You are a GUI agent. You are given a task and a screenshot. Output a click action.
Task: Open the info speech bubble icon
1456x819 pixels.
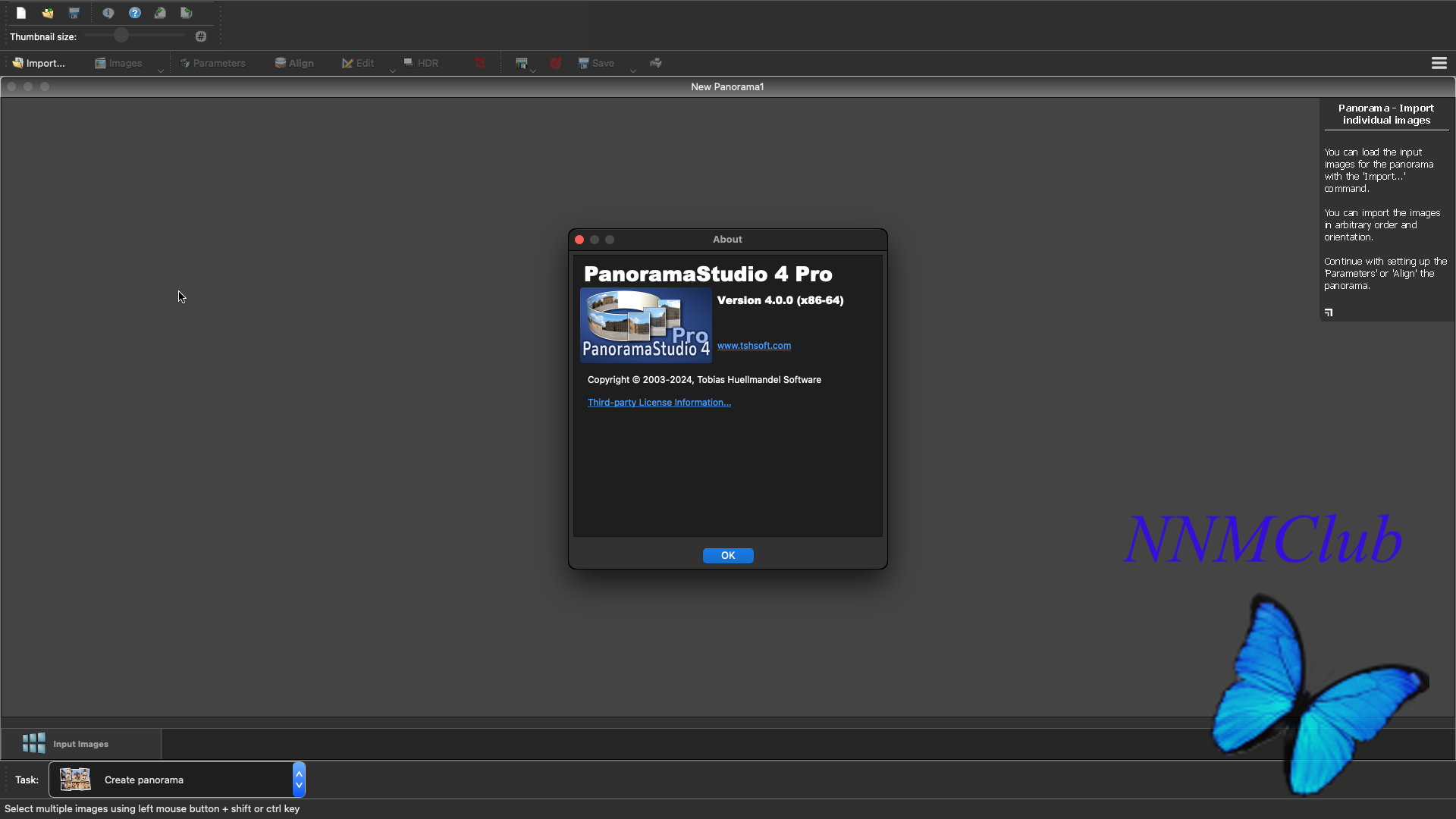[x=108, y=13]
